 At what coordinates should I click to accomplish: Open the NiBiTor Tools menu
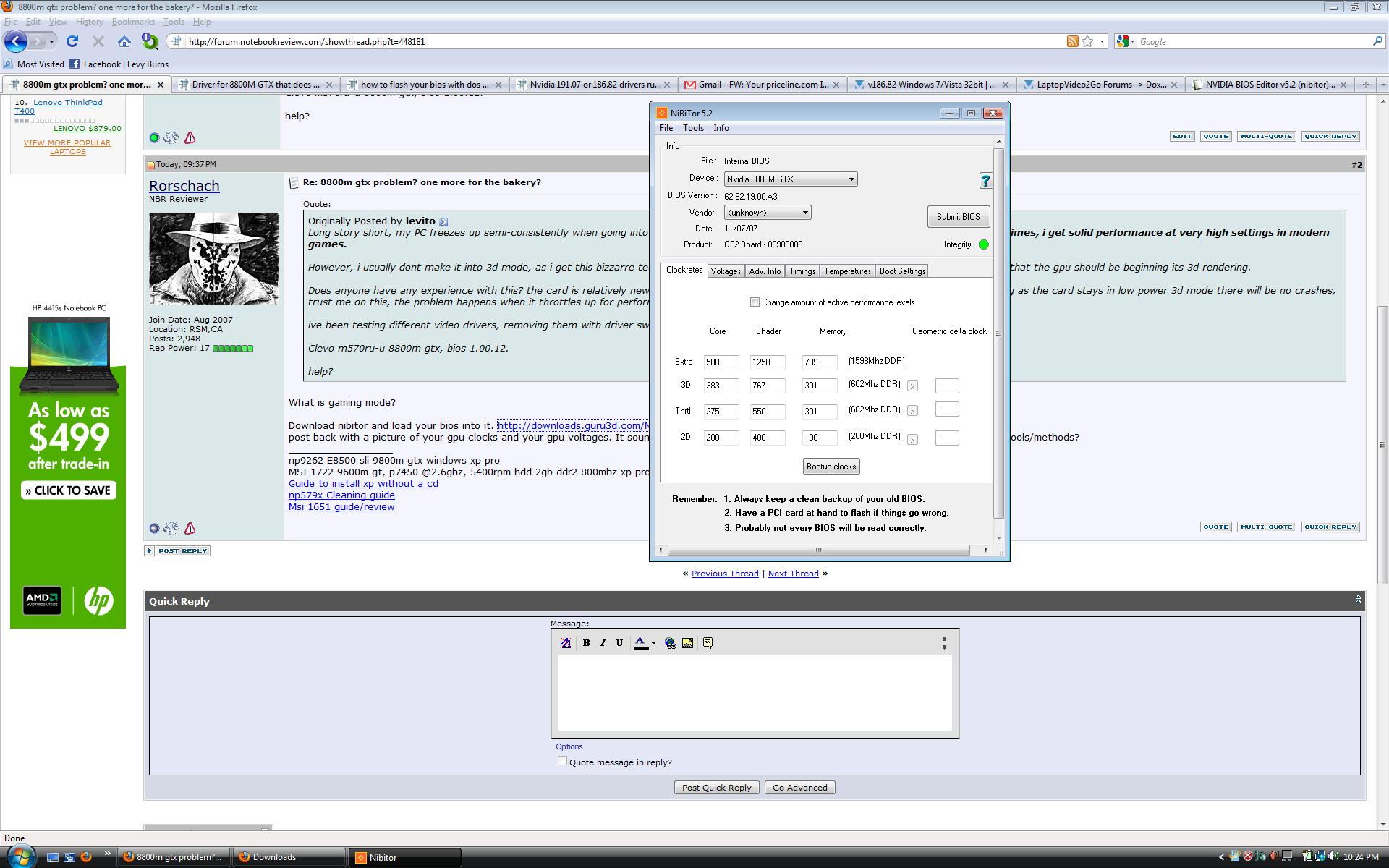(x=693, y=128)
